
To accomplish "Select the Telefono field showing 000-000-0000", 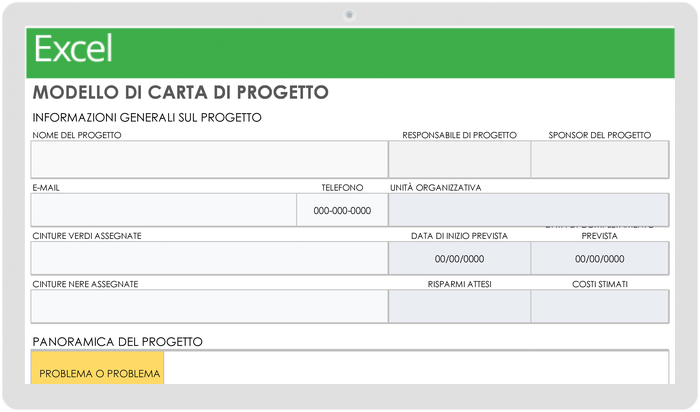I will (342, 210).
